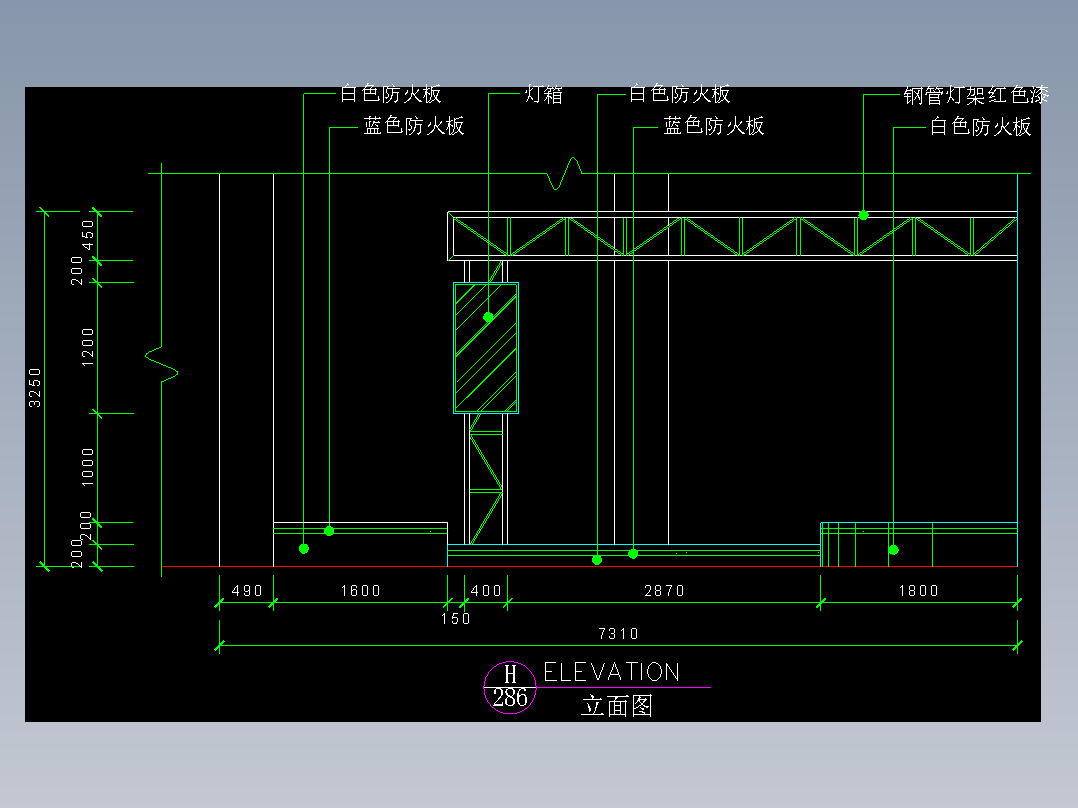Select the 3250 overall height dimension
The height and width of the screenshot is (808, 1078).
[x=35, y=388]
